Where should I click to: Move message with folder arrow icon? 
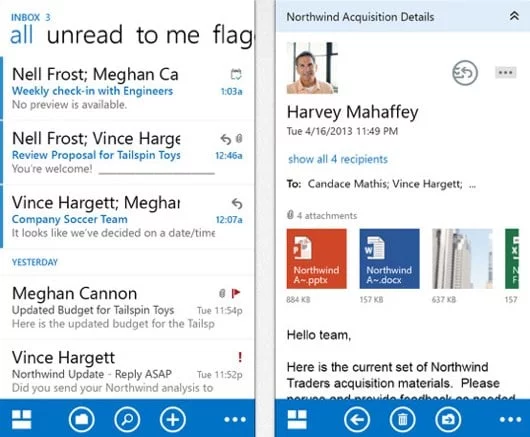click(x=448, y=419)
